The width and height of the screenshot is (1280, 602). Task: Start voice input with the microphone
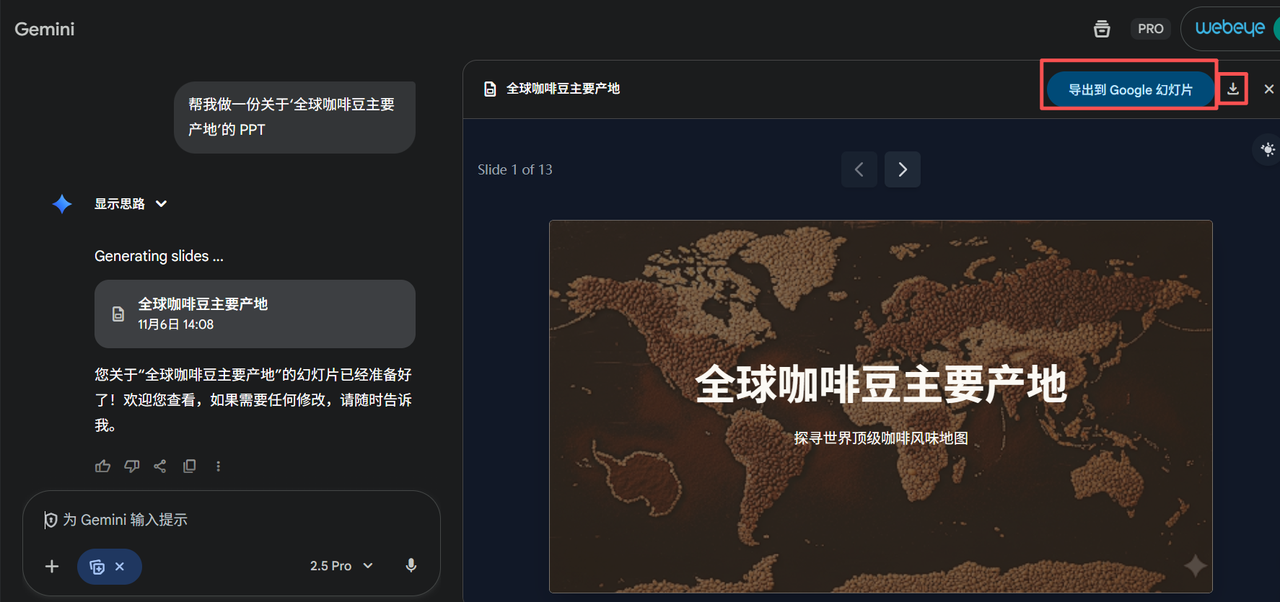pyautogui.click(x=410, y=566)
